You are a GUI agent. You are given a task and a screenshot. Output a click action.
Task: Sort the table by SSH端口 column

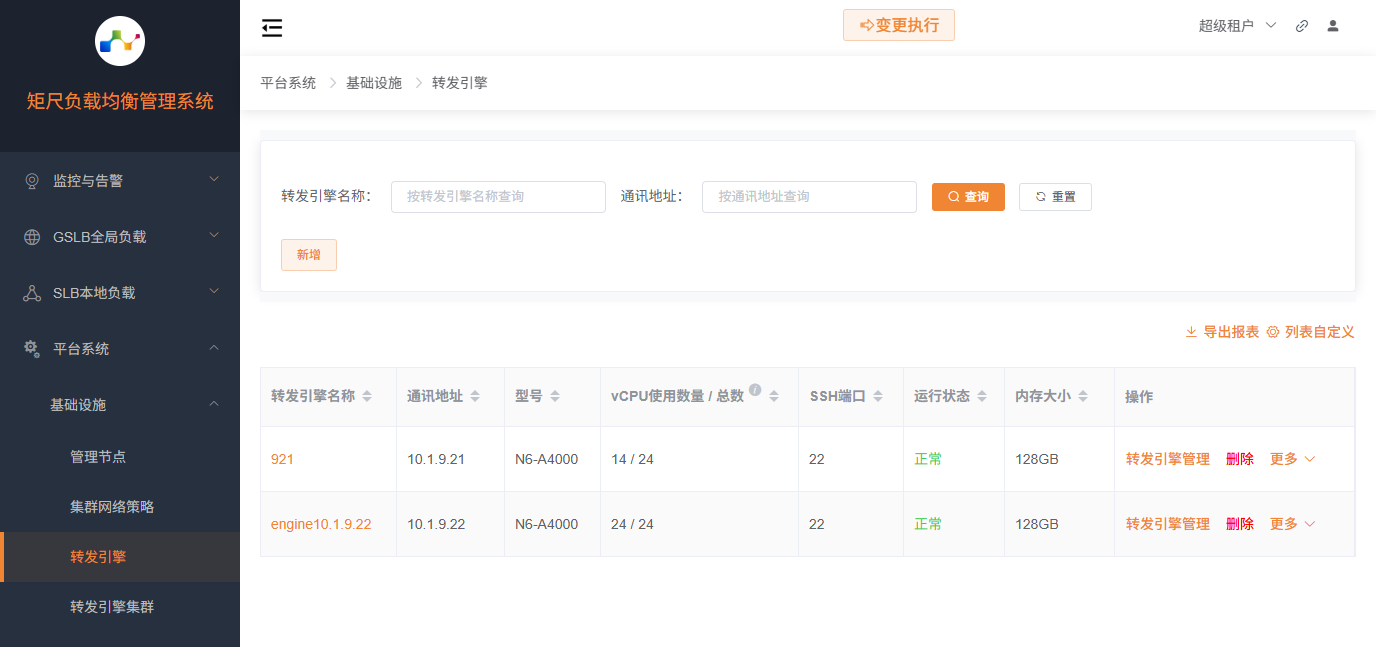click(x=878, y=396)
